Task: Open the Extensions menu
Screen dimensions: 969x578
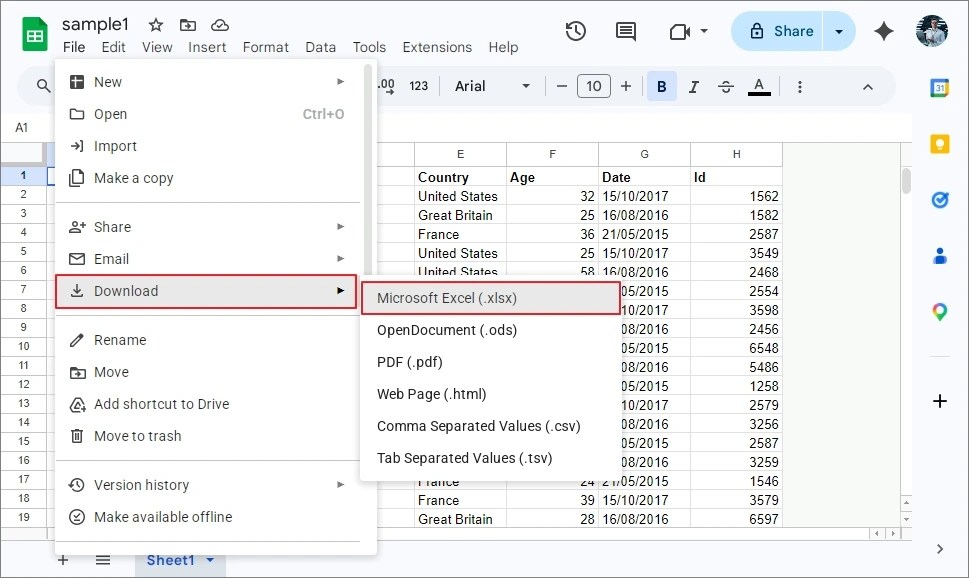Action: tap(437, 47)
